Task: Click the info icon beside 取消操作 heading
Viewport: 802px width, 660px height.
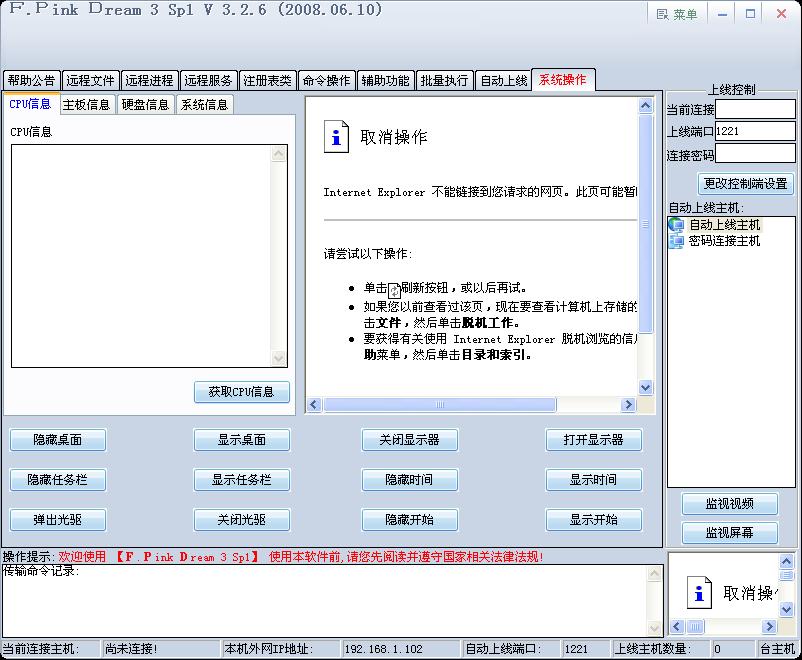Action: pyautogui.click(x=337, y=137)
